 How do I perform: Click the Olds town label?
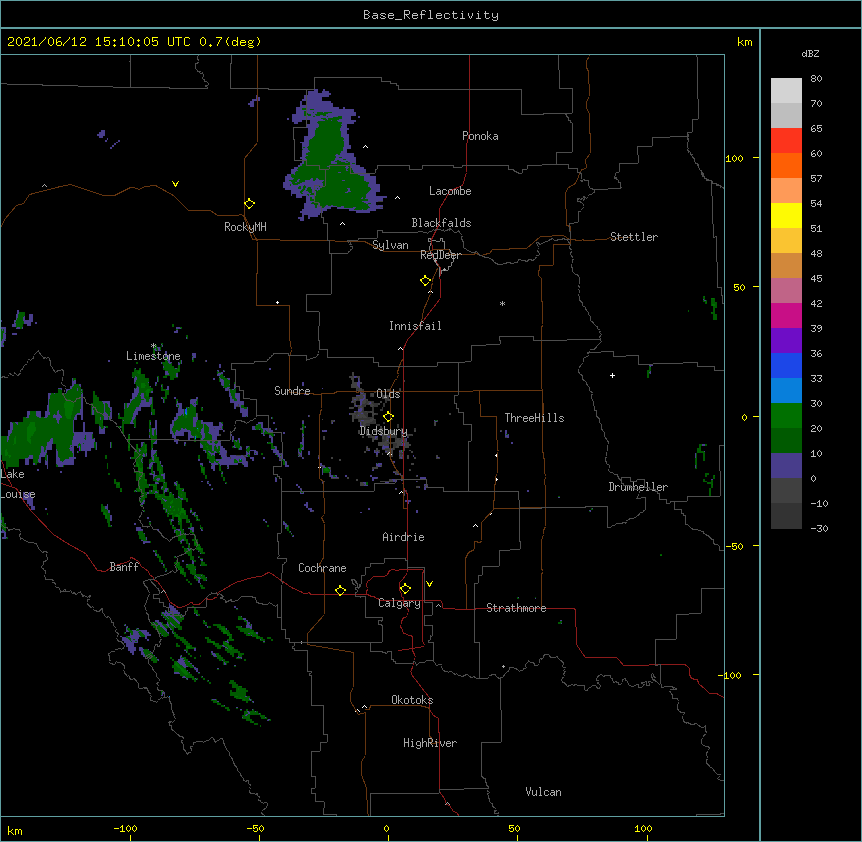click(388, 394)
